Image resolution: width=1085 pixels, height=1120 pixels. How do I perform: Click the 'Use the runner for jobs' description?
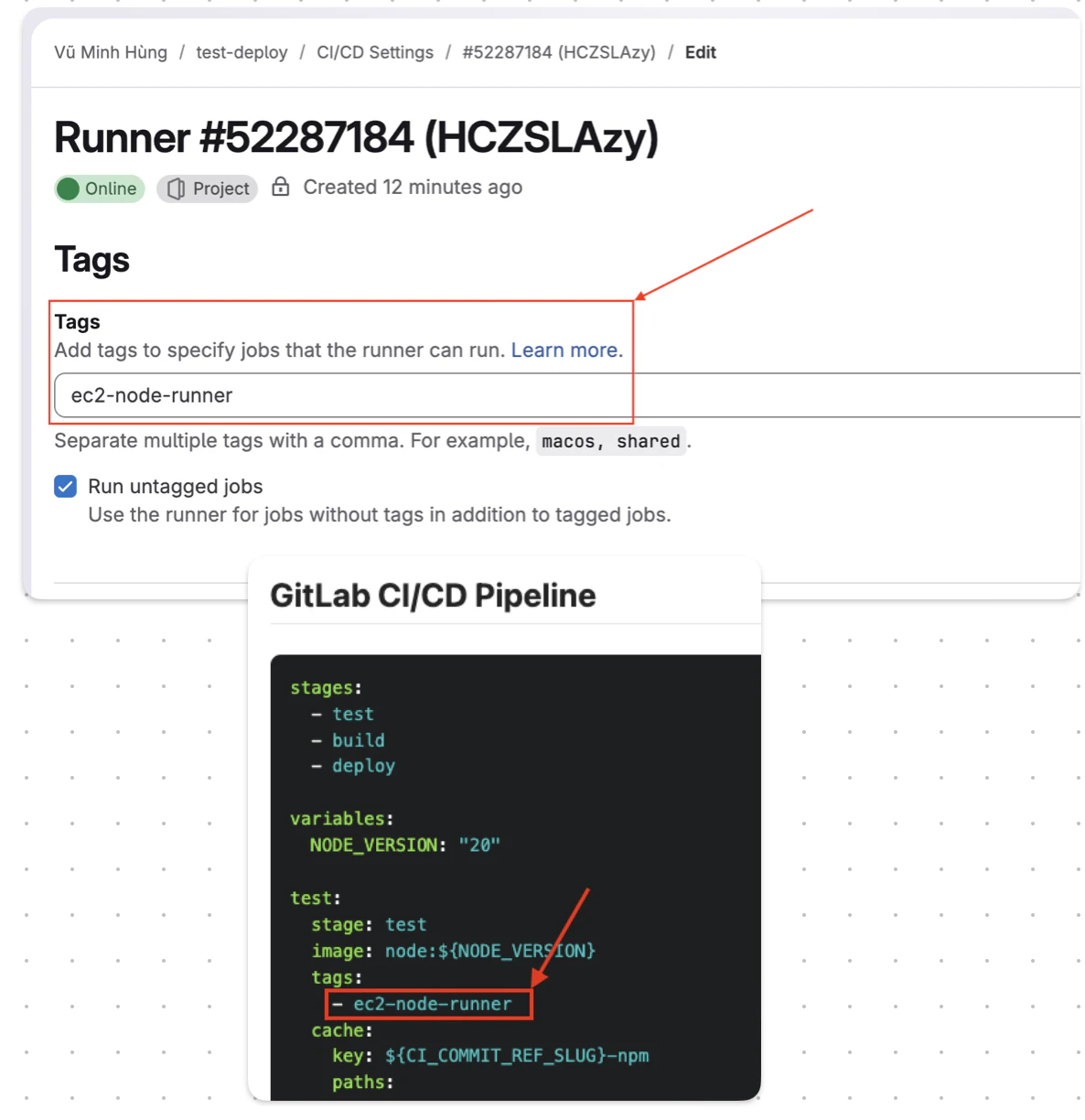click(x=380, y=515)
